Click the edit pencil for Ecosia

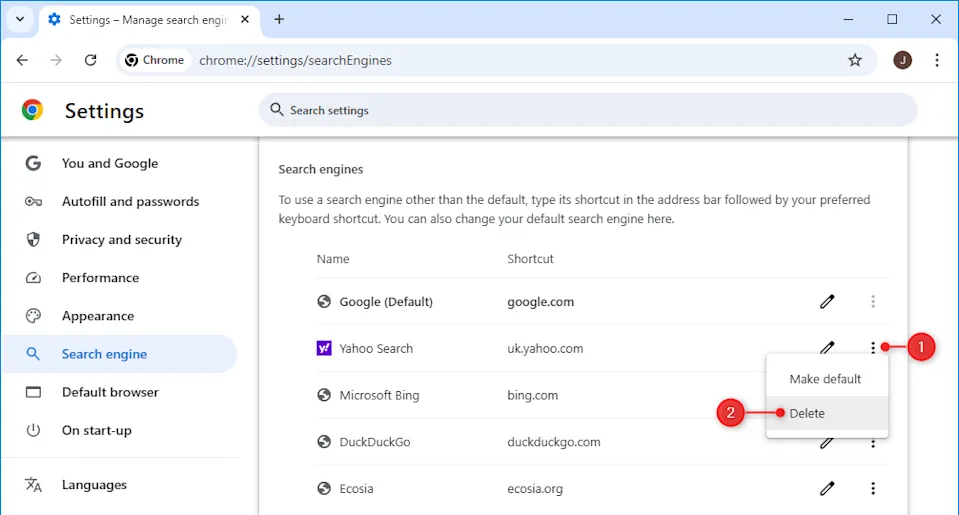tap(827, 488)
